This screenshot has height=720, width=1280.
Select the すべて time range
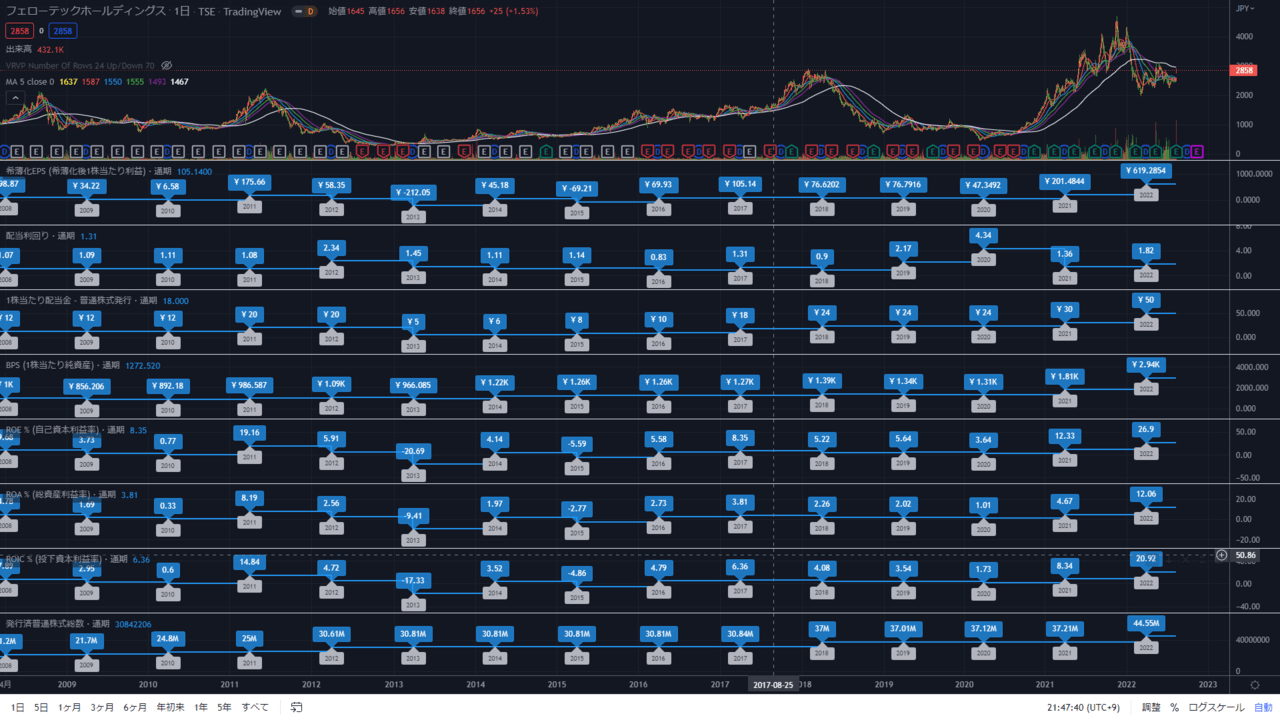(x=255, y=707)
